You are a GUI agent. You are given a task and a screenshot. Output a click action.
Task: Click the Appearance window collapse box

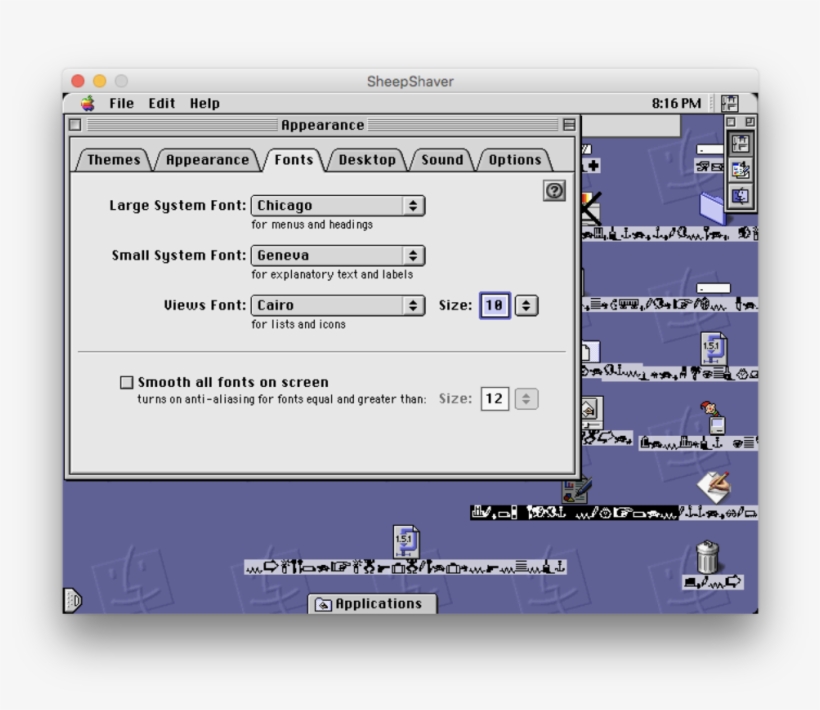tap(569, 125)
